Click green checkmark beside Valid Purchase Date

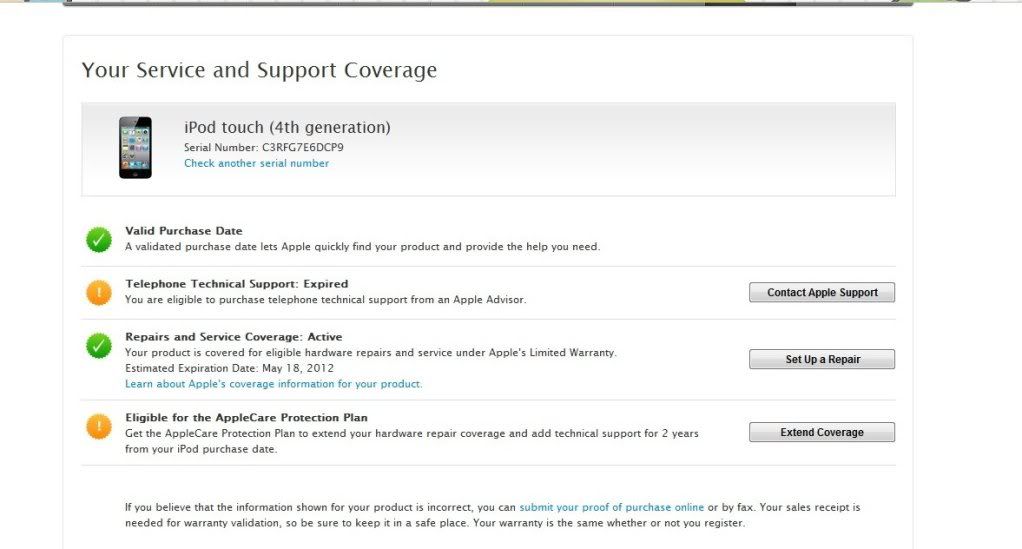(98, 239)
